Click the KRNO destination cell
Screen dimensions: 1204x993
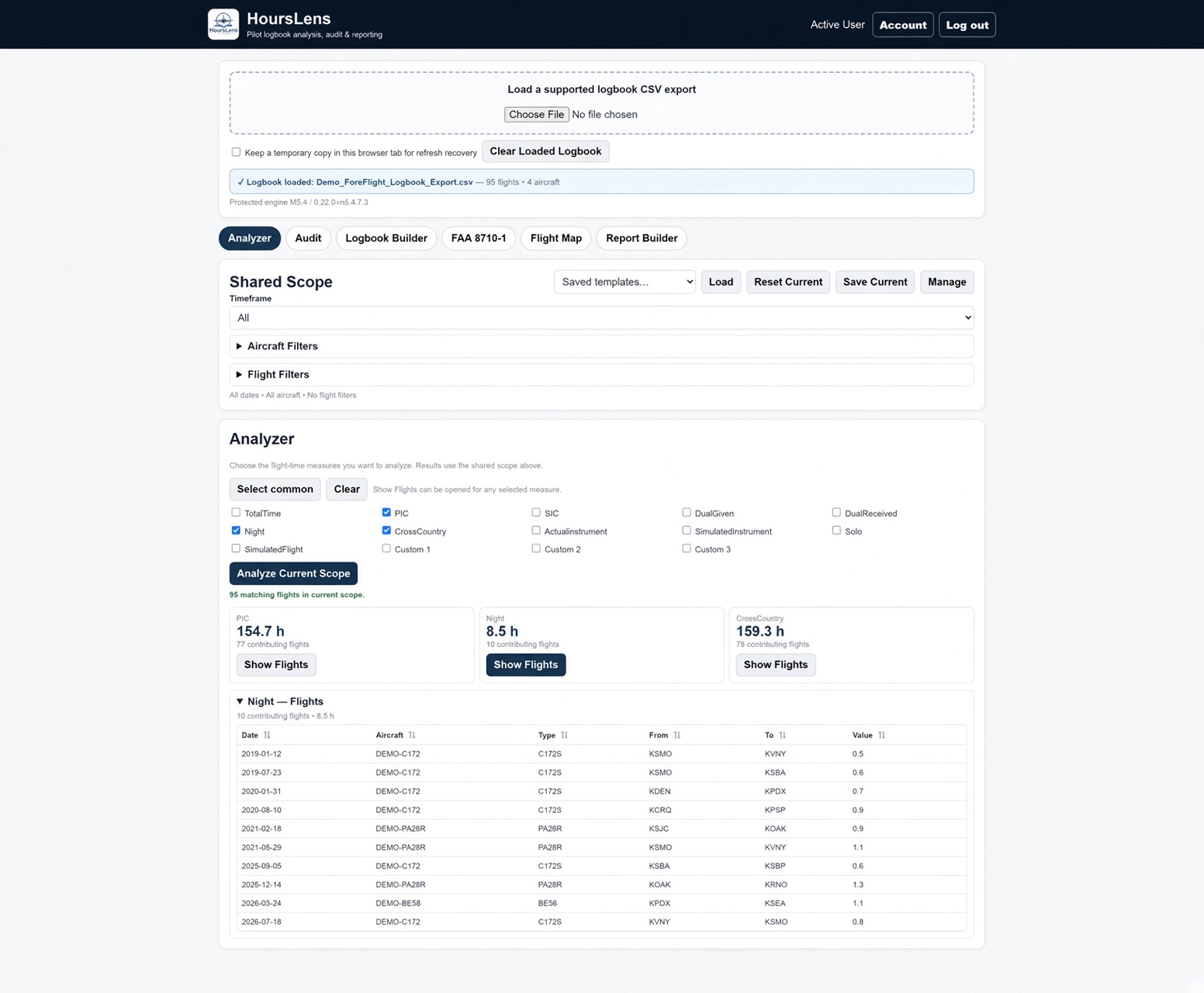(x=776, y=884)
